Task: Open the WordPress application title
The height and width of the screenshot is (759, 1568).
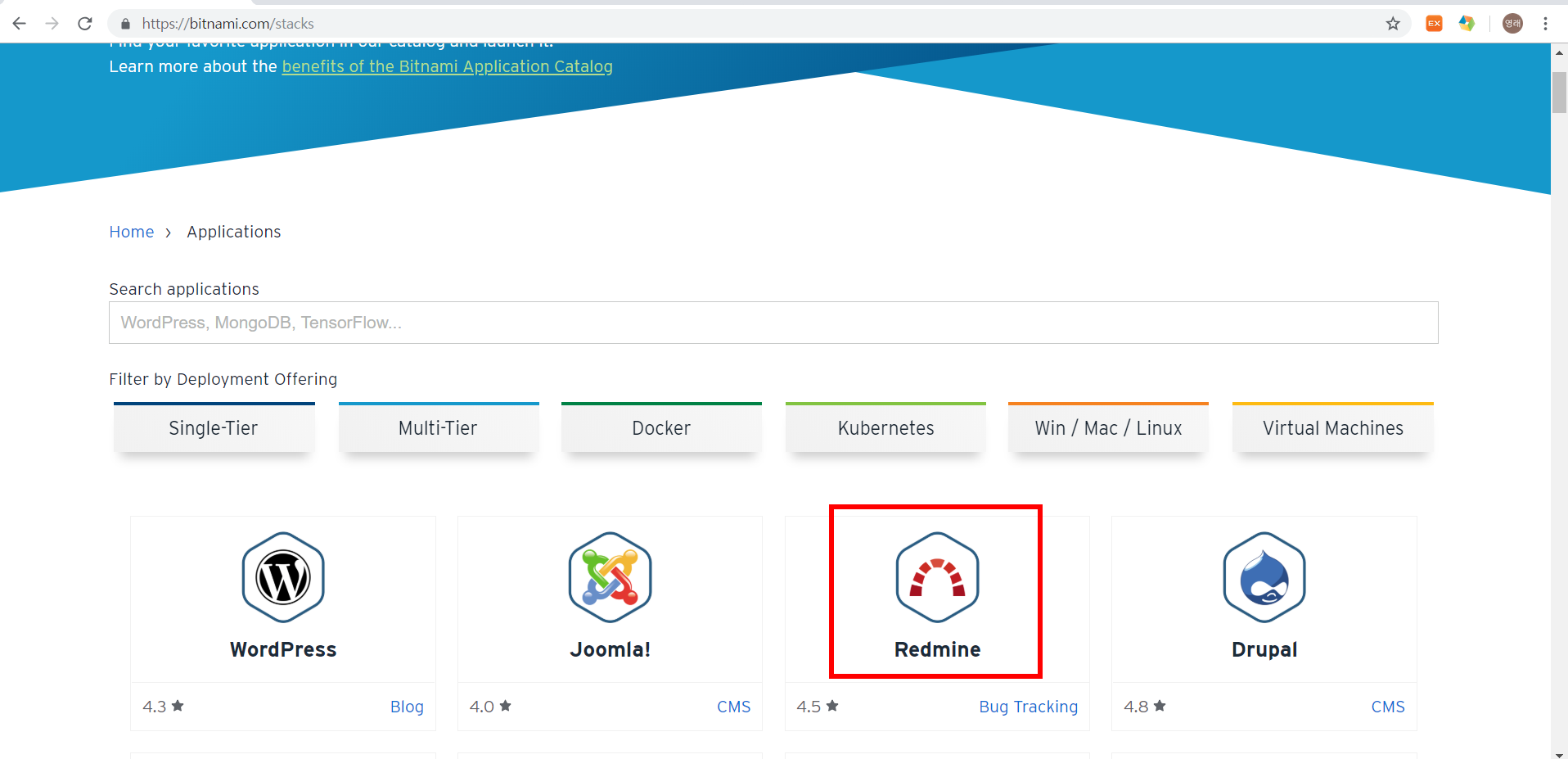Action: [283, 649]
